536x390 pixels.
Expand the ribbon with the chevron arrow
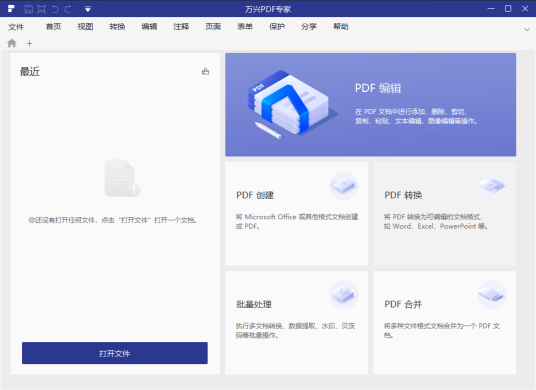527,30
